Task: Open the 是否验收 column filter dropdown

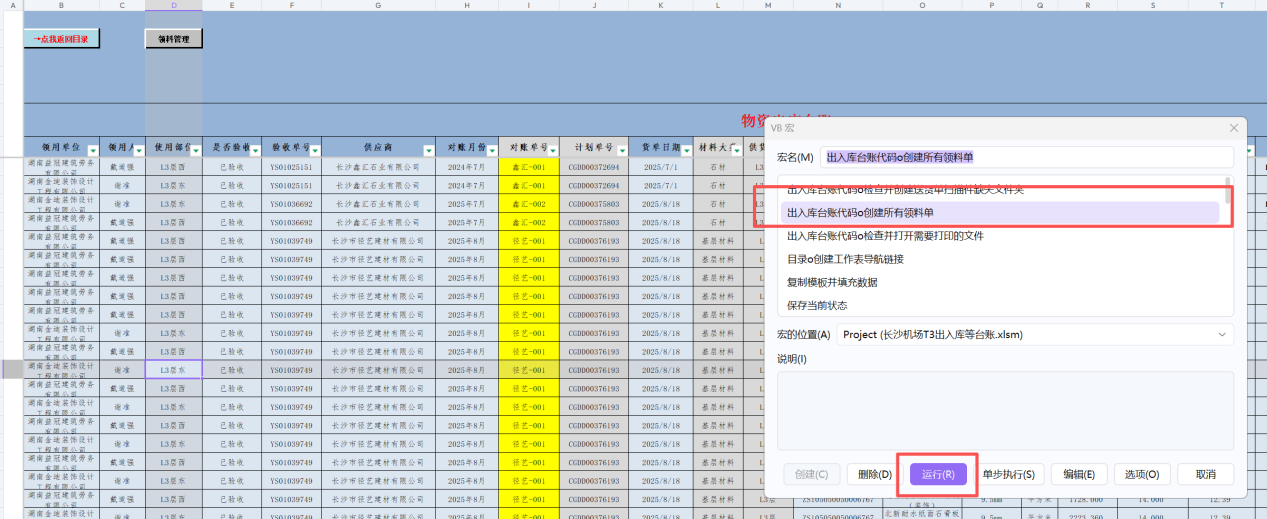Action: tap(253, 150)
